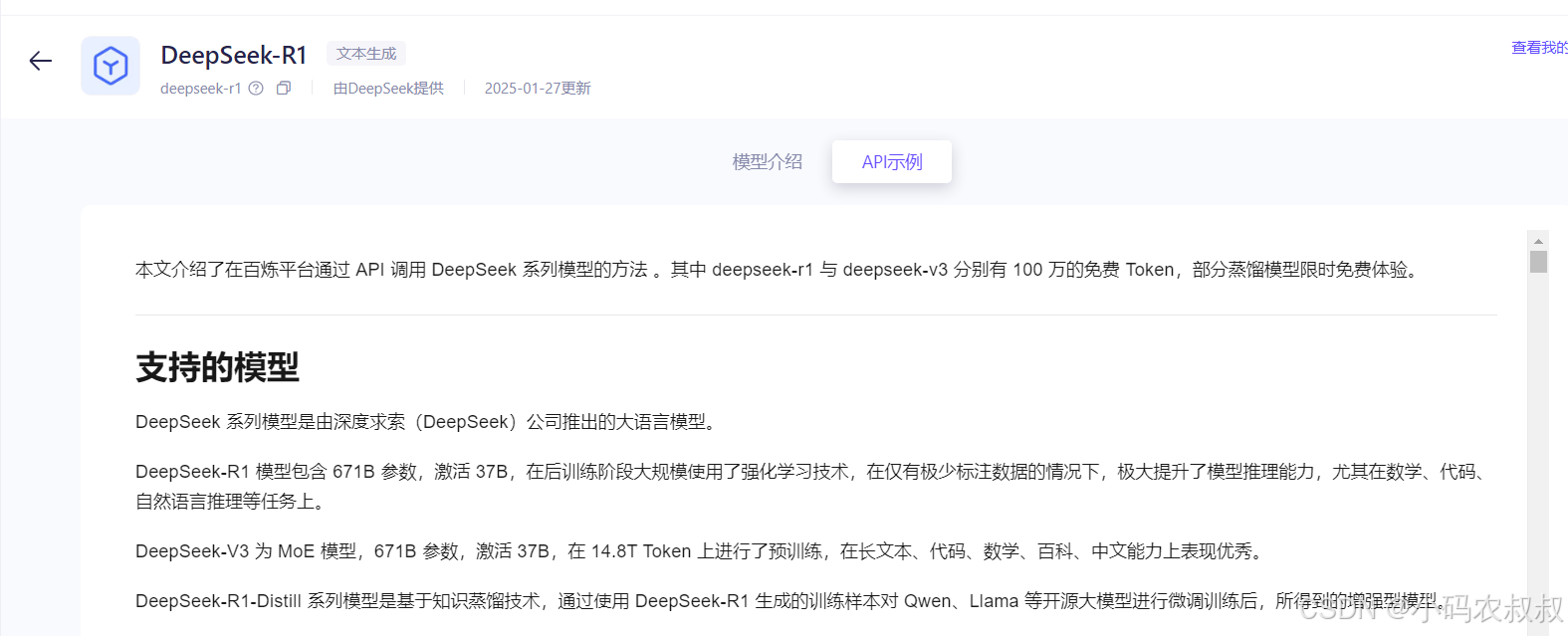Image resolution: width=1568 pixels, height=636 pixels.
Task: Click the 支持的模型 heading
Action: (217, 367)
